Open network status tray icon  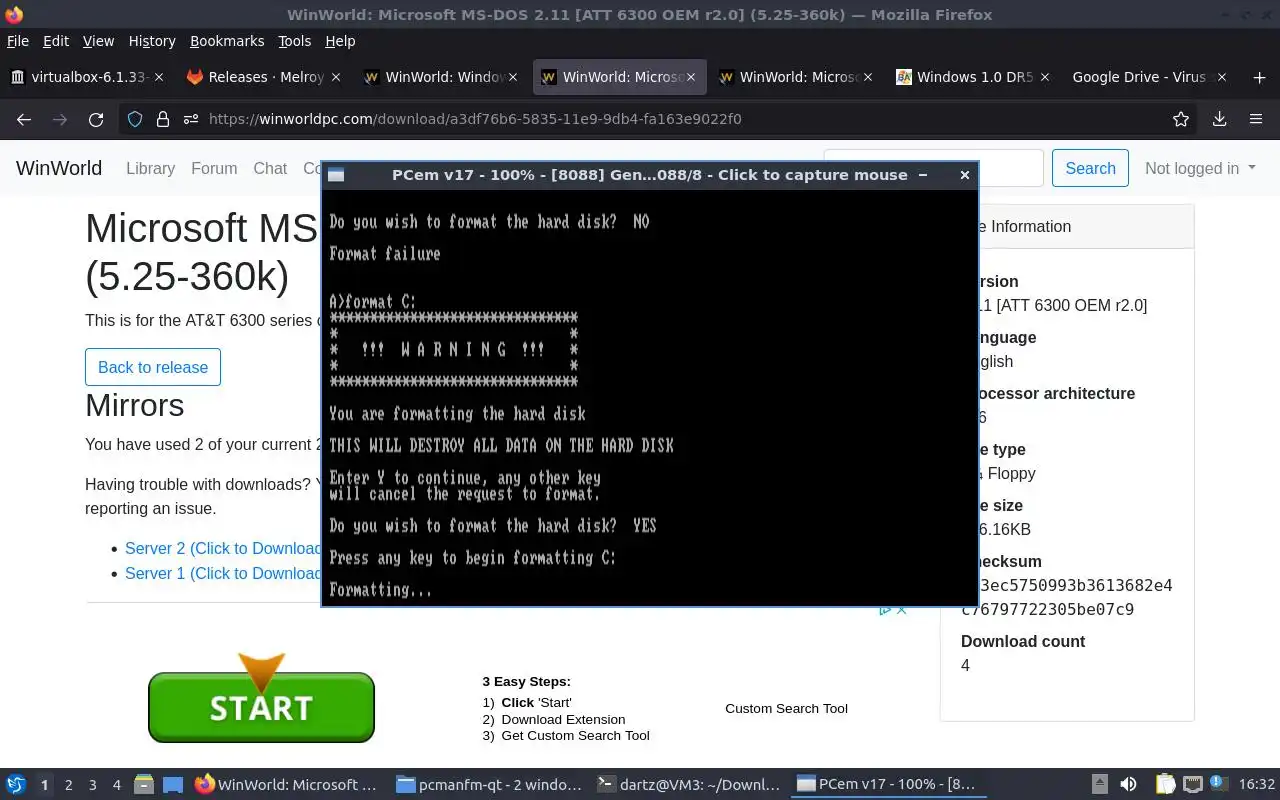click(1193, 785)
